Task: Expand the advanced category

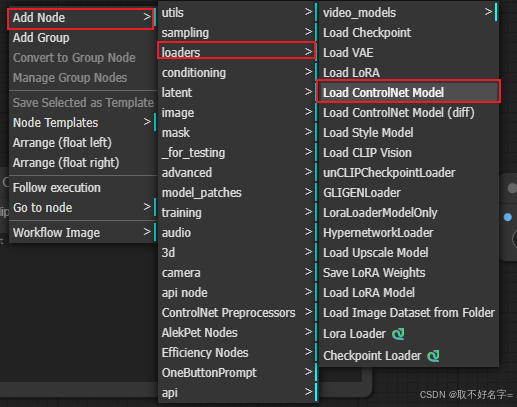Action: click(x=238, y=173)
